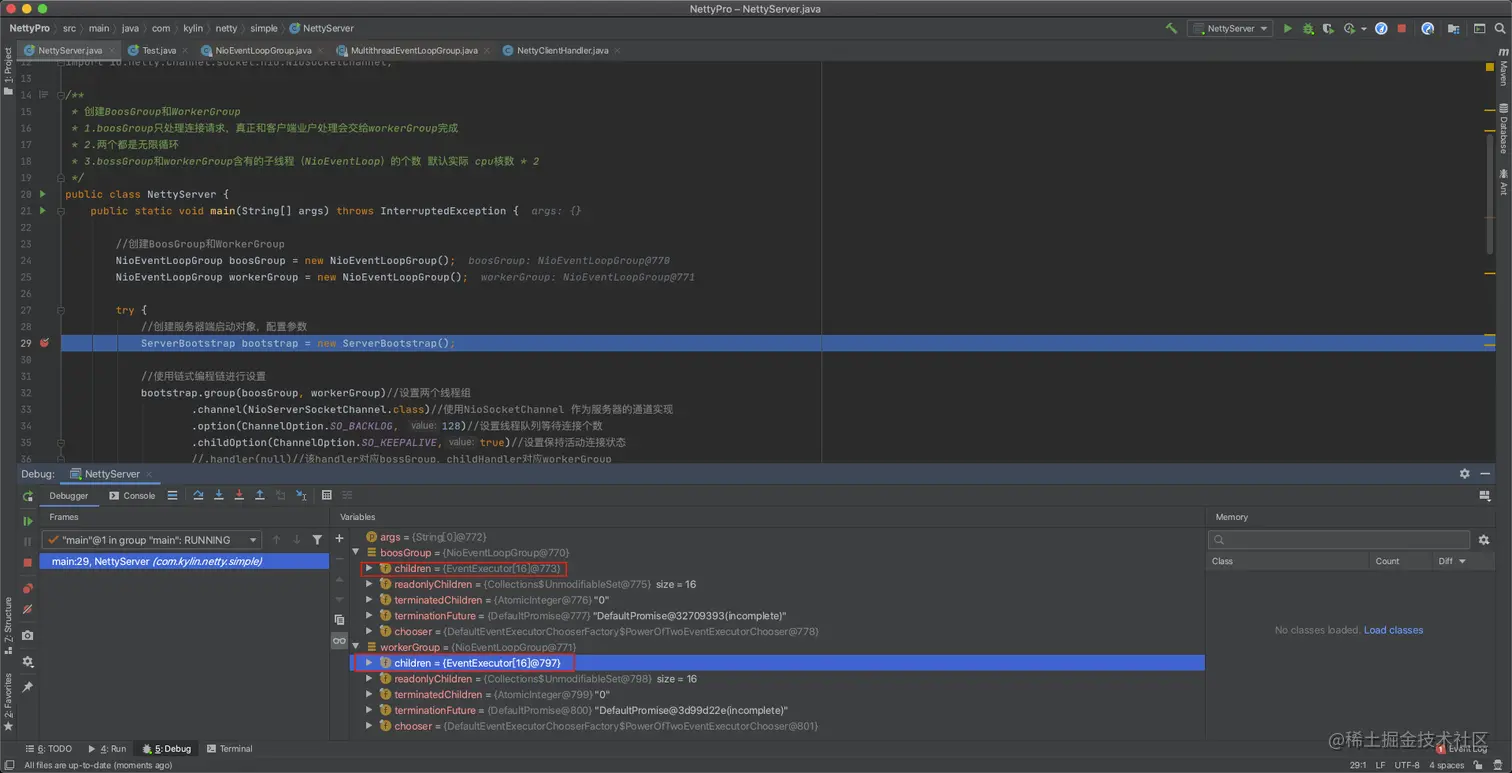Open the profiler dropdown arrow in the top toolbar
1512x773 pixels.
click(x=1363, y=28)
